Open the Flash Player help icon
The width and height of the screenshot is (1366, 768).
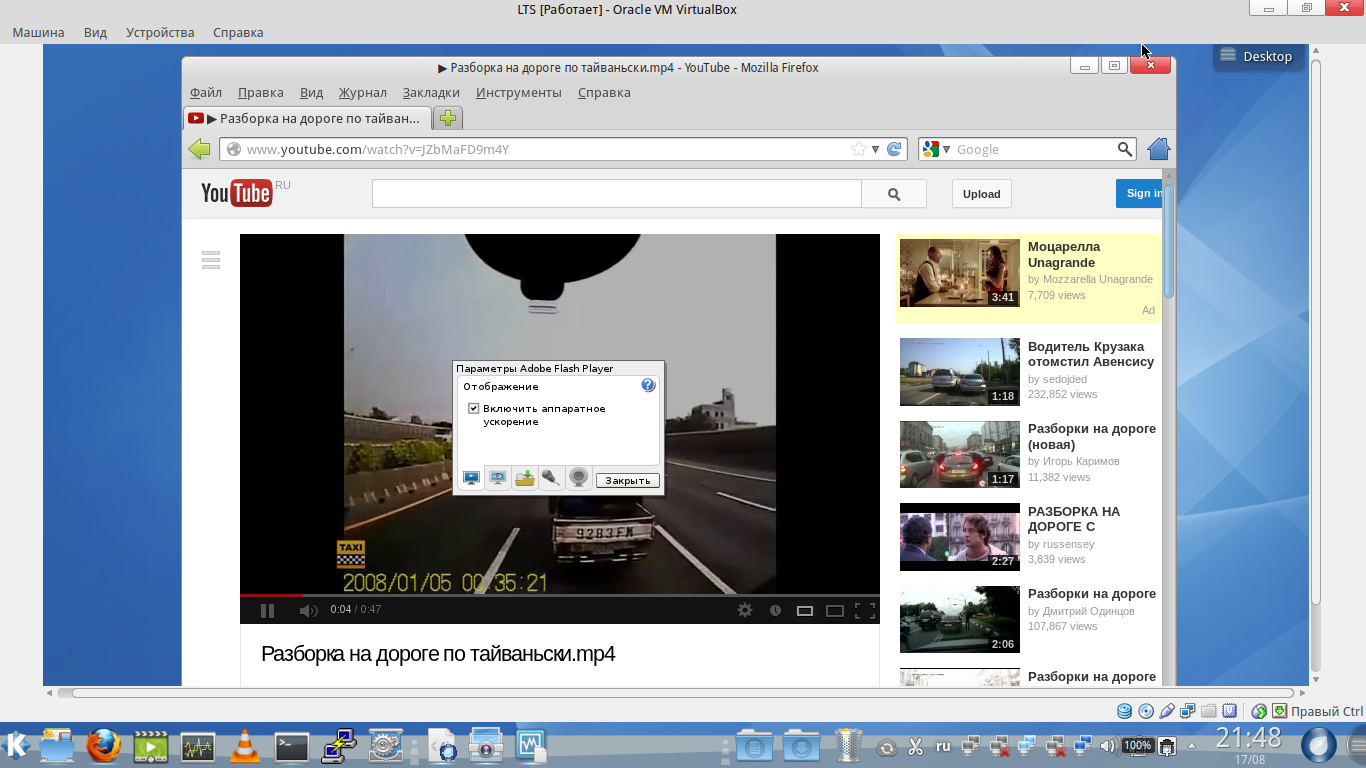(648, 385)
